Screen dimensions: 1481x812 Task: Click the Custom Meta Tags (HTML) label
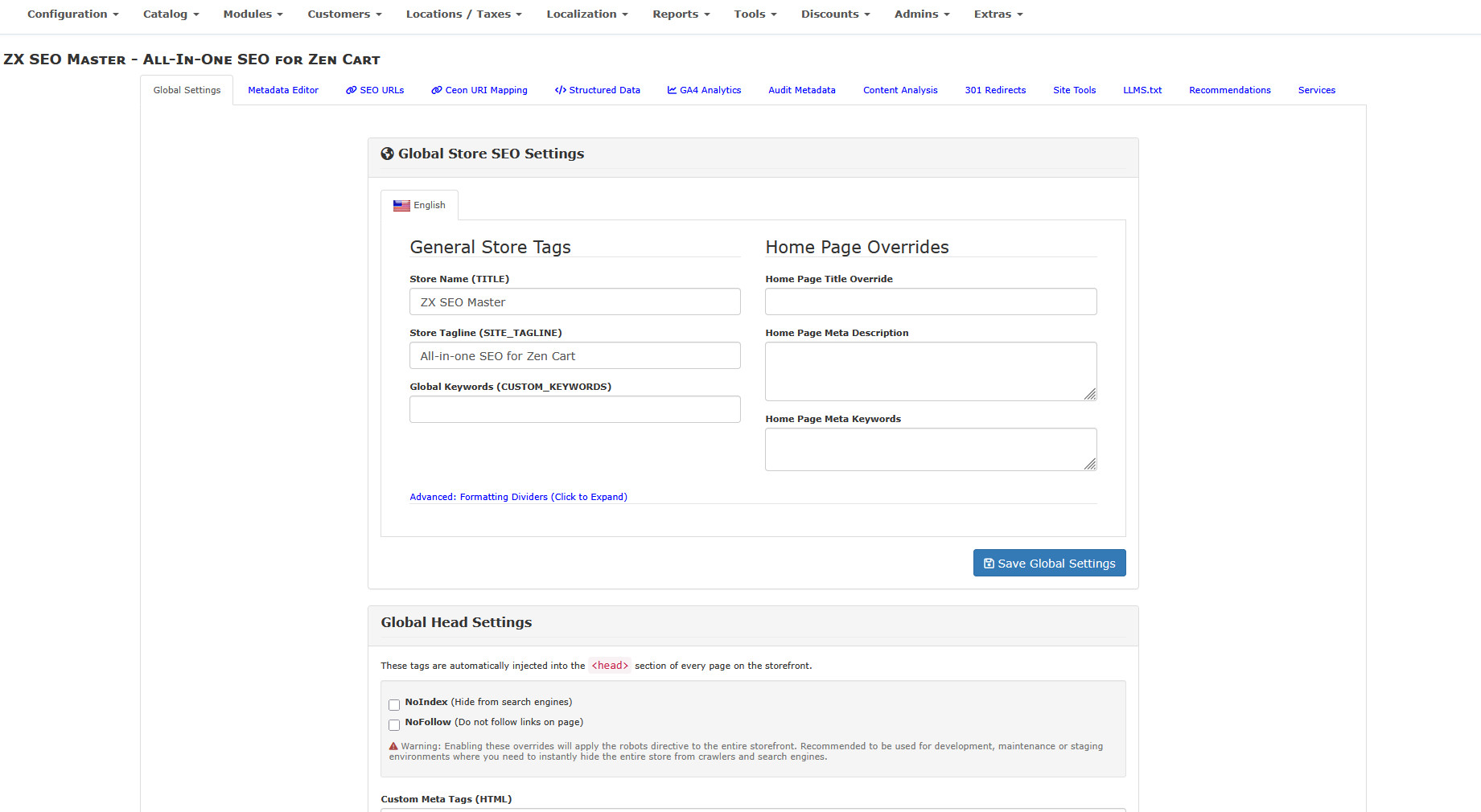tap(446, 799)
